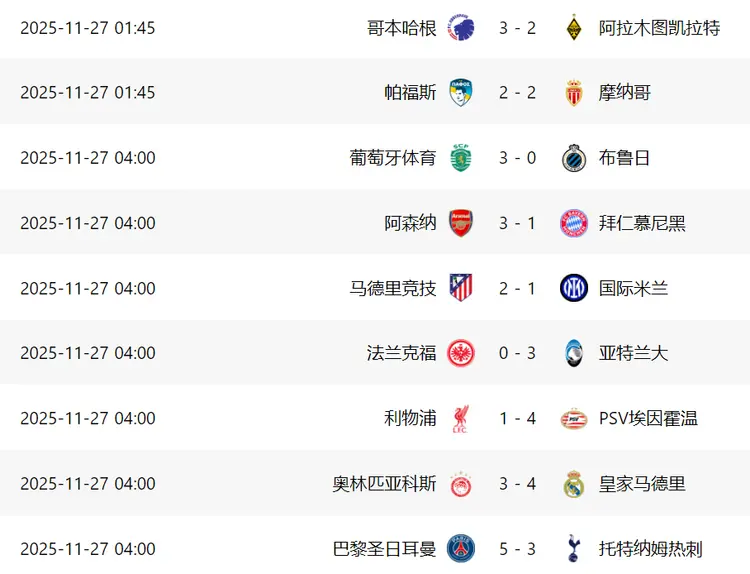Viewport: 750px width, 574px height.
Task: Click the Bayern Munich club crest
Action: pos(574,223)
